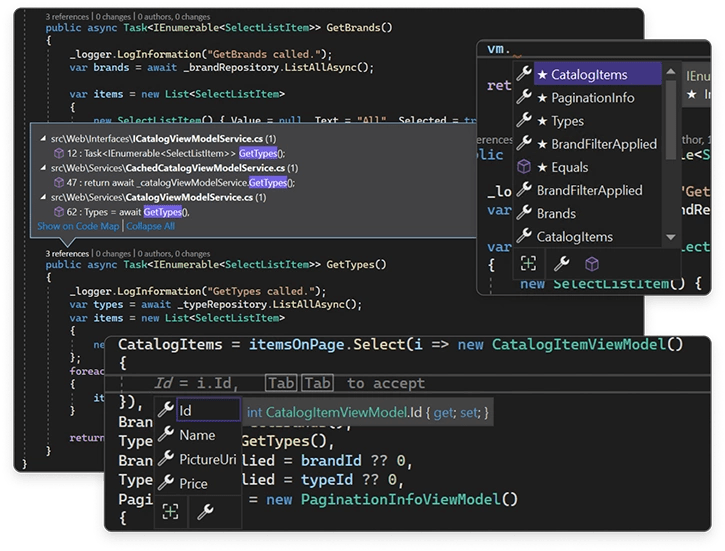Click cube icon on line 47 reference
725x551 pixels.
[x=59, y=183]
